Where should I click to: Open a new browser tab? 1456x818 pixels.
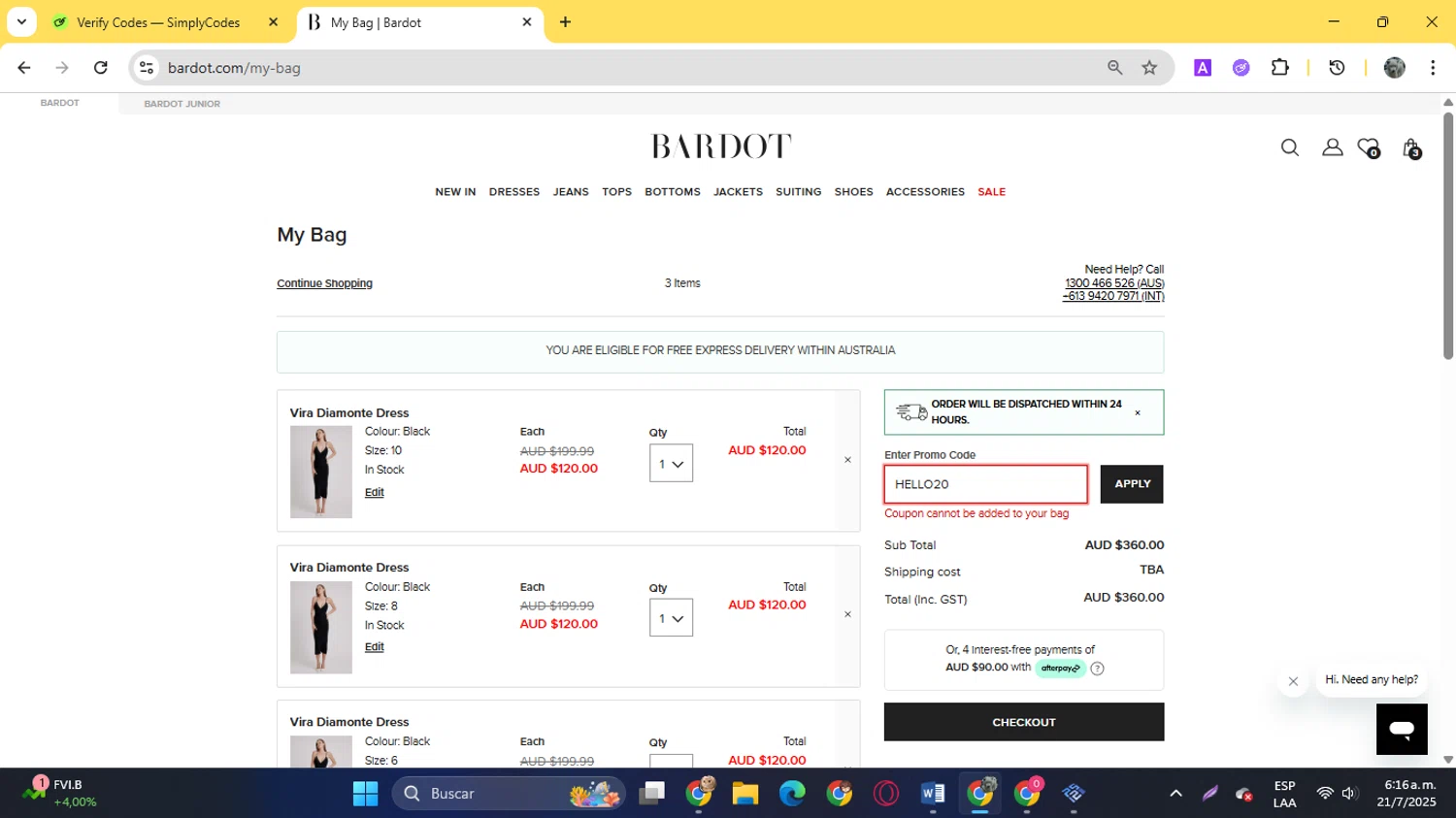[x=565, y=21]
